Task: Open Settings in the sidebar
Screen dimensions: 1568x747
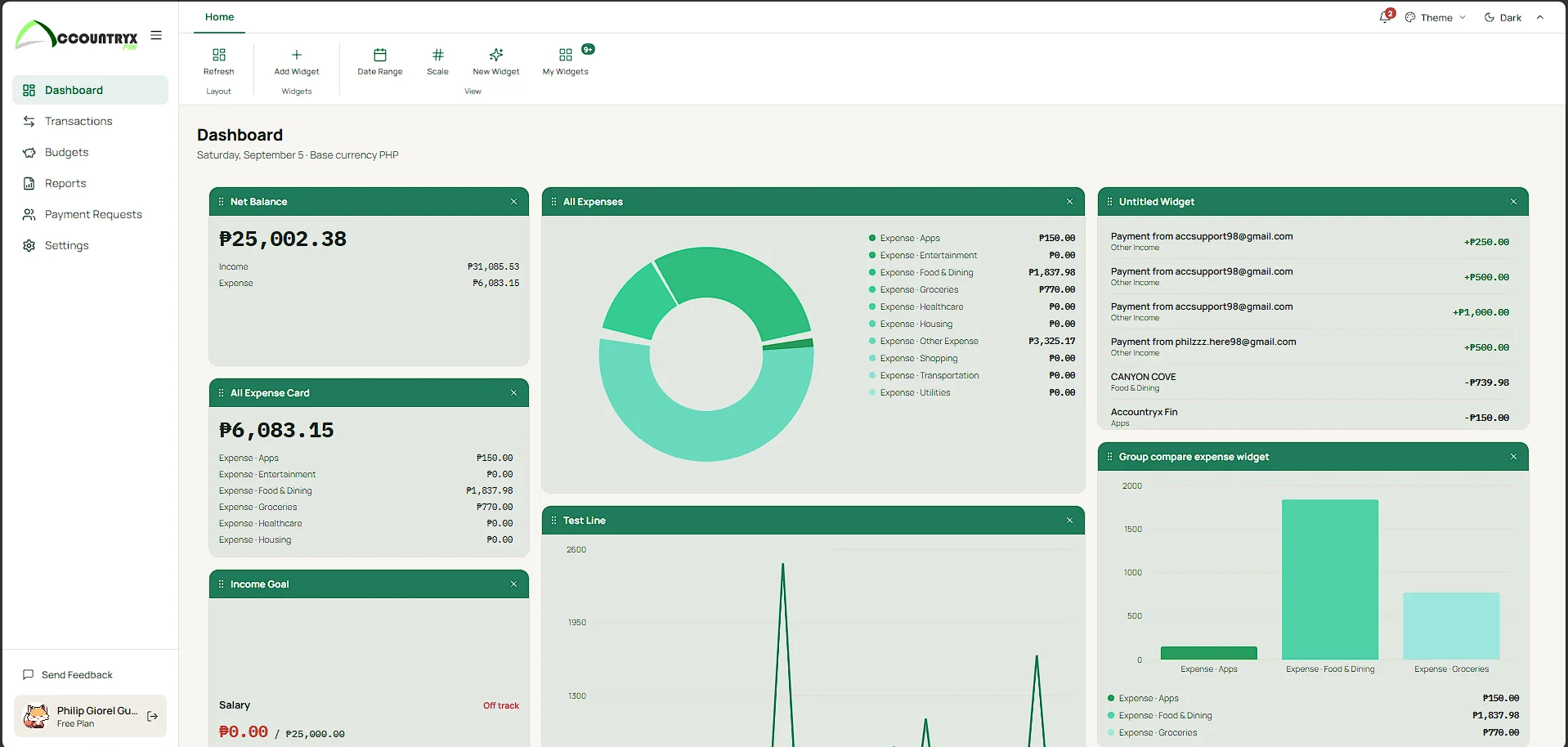Action: [90, 245]
